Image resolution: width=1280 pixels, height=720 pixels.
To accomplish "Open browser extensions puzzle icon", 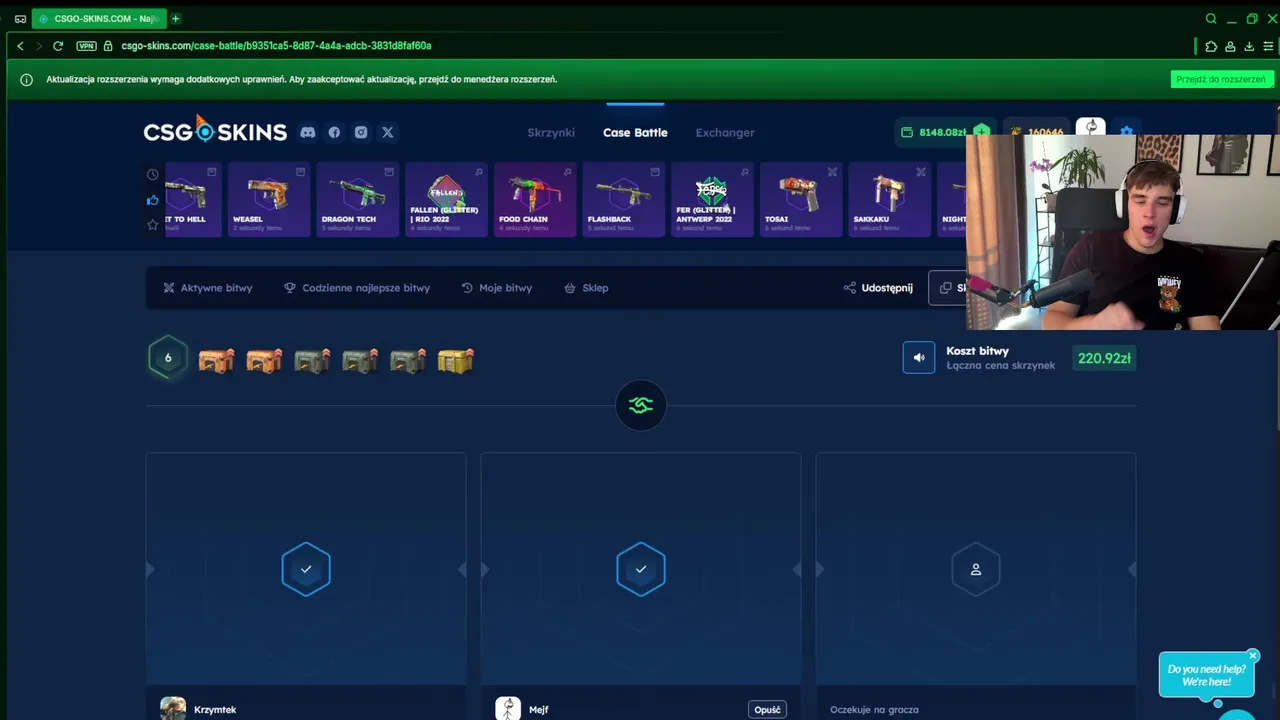I will [x=1211, y=46].
